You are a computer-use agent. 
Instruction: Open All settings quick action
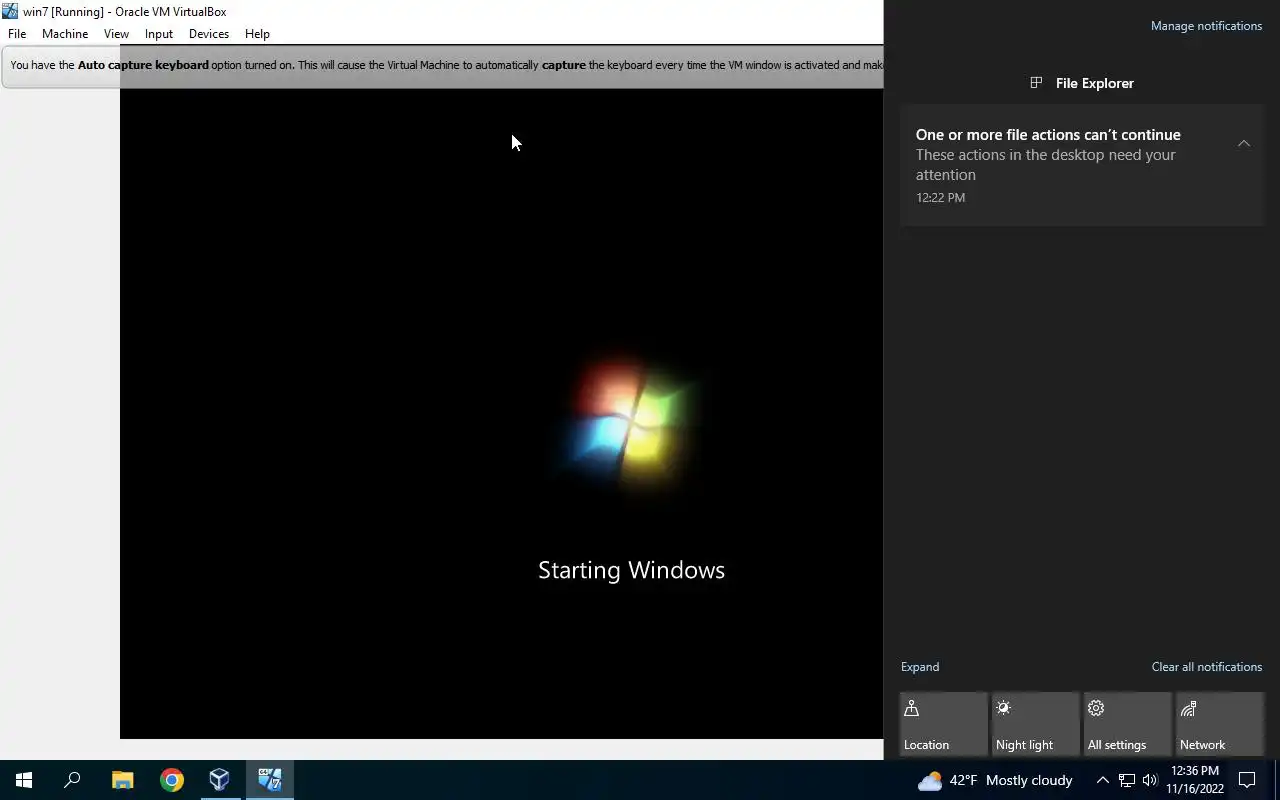point(1127,724)
